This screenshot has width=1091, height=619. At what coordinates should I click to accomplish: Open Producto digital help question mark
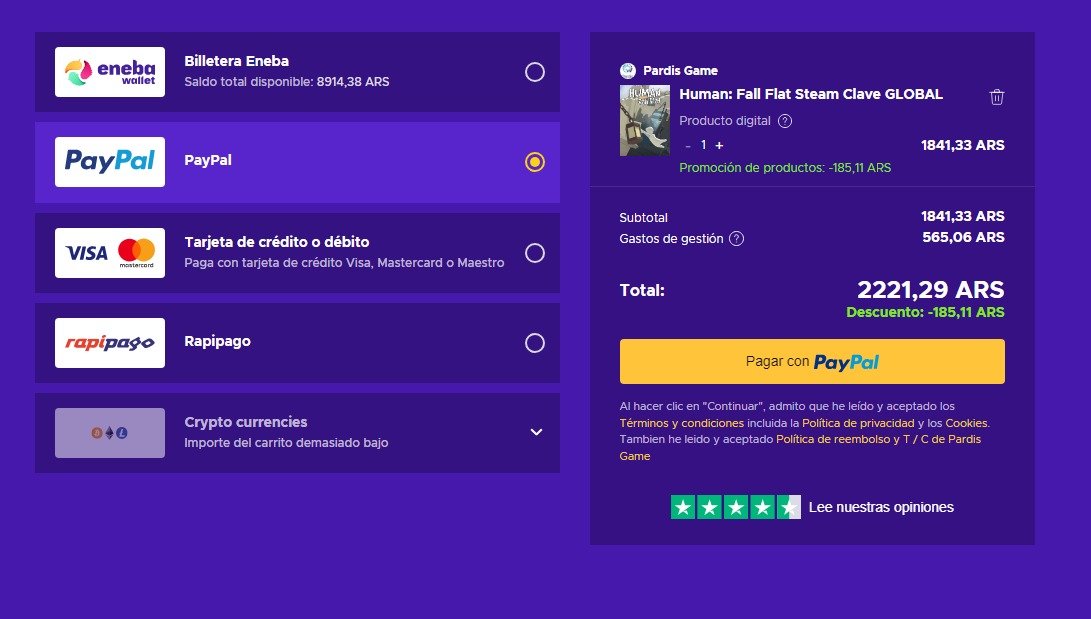tap(785, 121)
